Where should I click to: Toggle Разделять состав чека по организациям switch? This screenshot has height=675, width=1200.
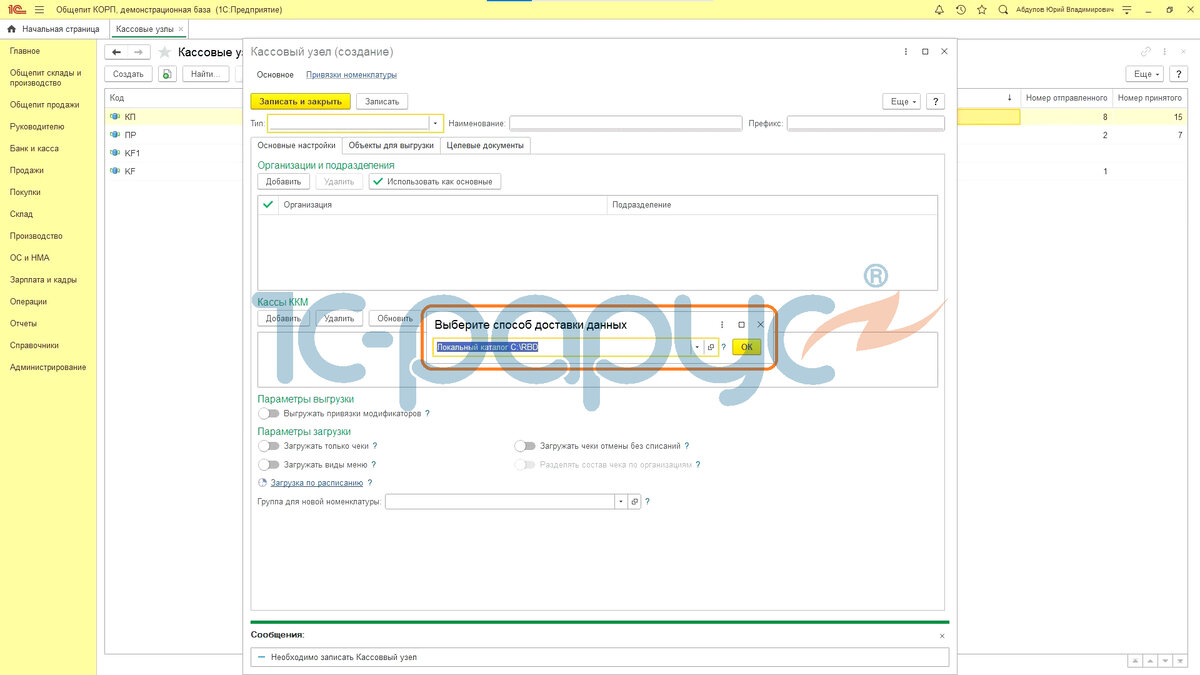[x=524, y=465]
